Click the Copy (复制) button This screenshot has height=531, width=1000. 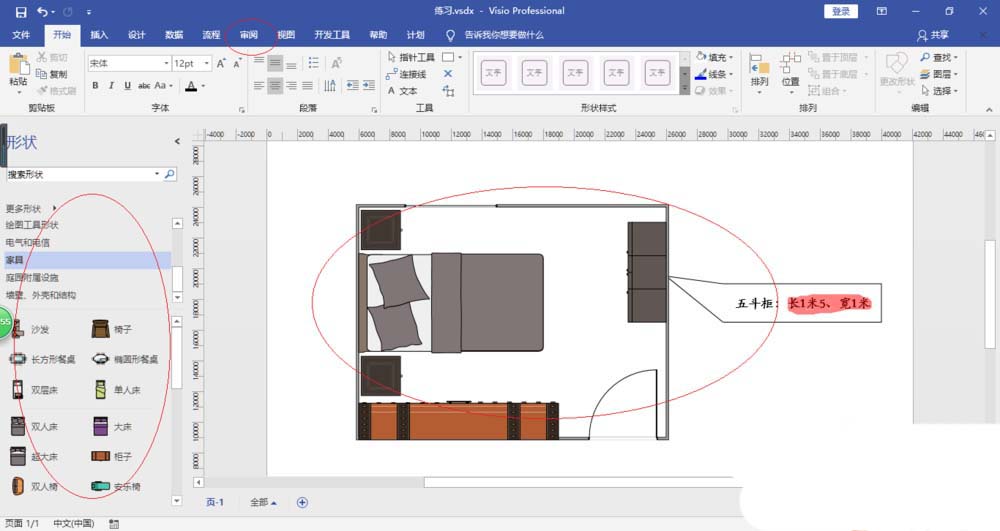(52, 74)
